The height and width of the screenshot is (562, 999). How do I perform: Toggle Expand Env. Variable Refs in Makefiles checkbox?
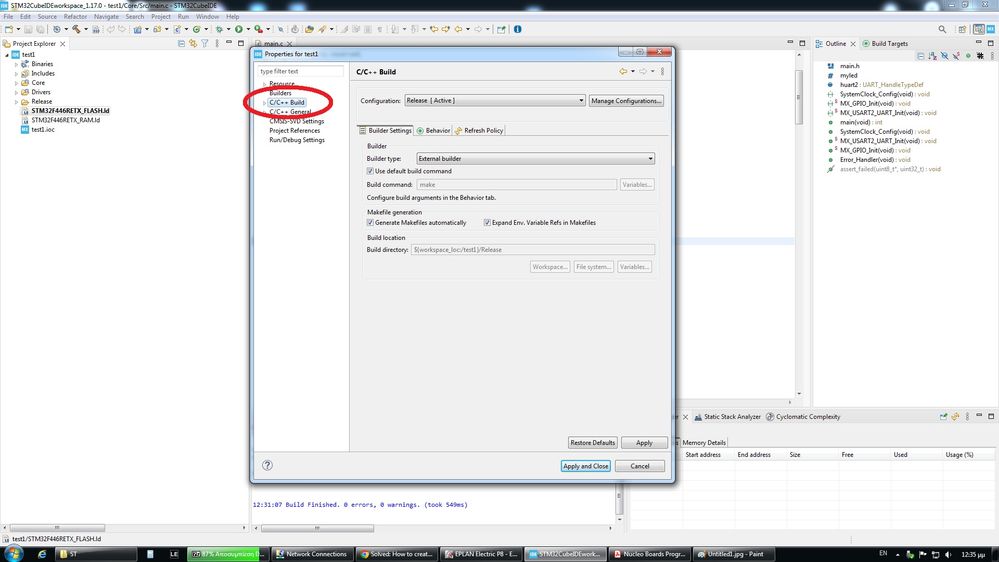pyautogui.click(x=487, y=222)
